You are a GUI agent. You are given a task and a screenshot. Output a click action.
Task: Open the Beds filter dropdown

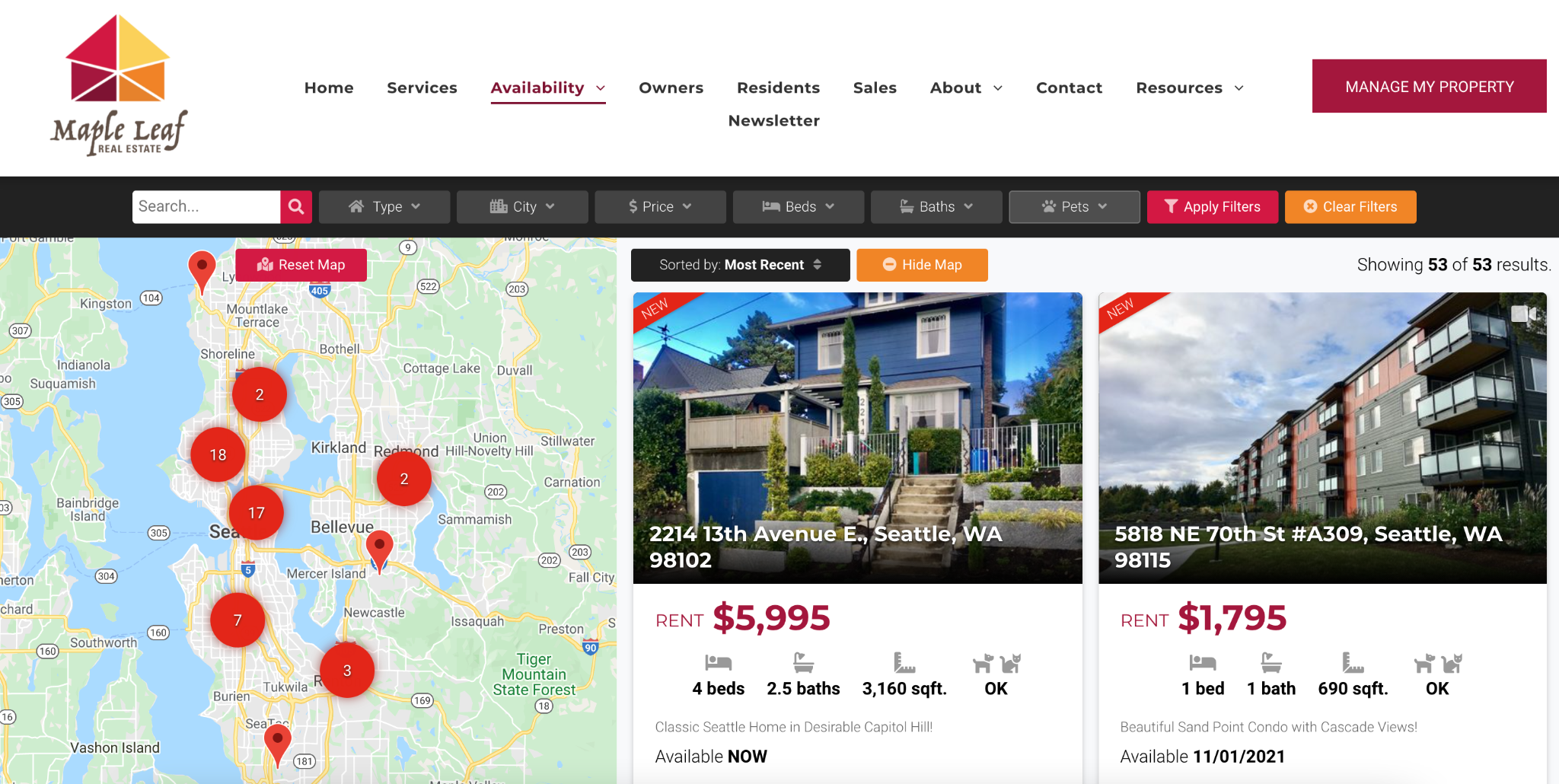tap(799, 207)
